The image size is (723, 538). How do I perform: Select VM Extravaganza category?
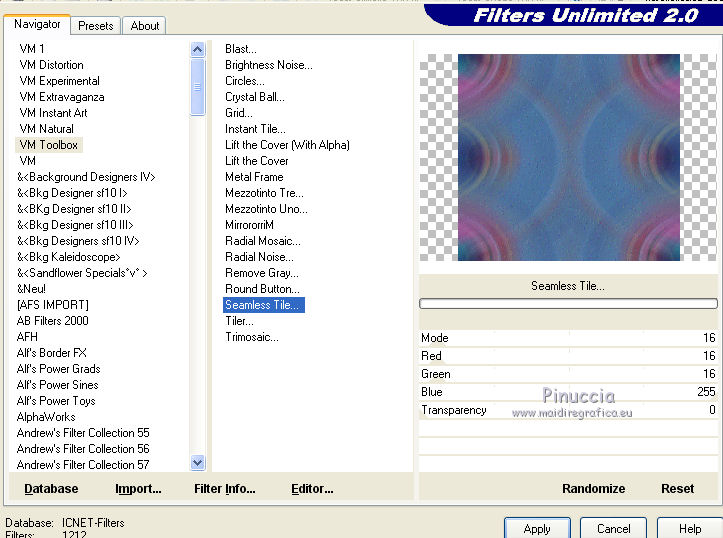tap(62, 97)
